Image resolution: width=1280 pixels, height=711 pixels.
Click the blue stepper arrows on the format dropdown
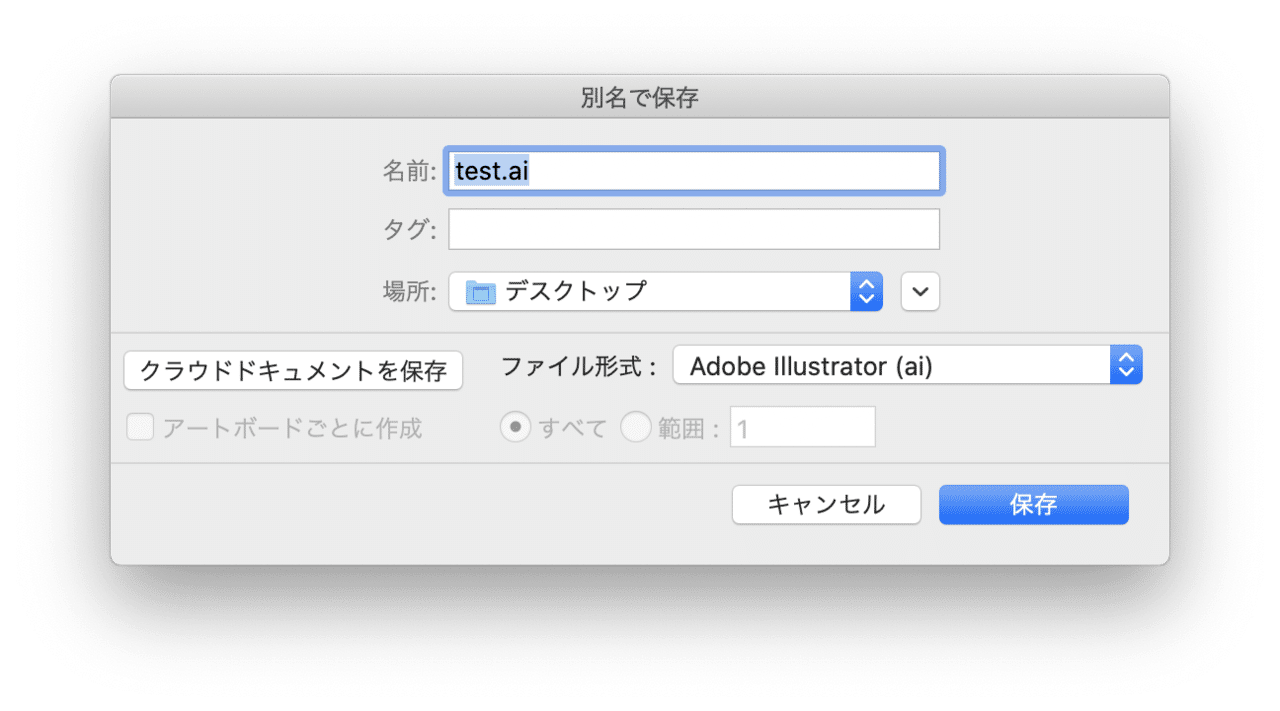[1125, 364]
